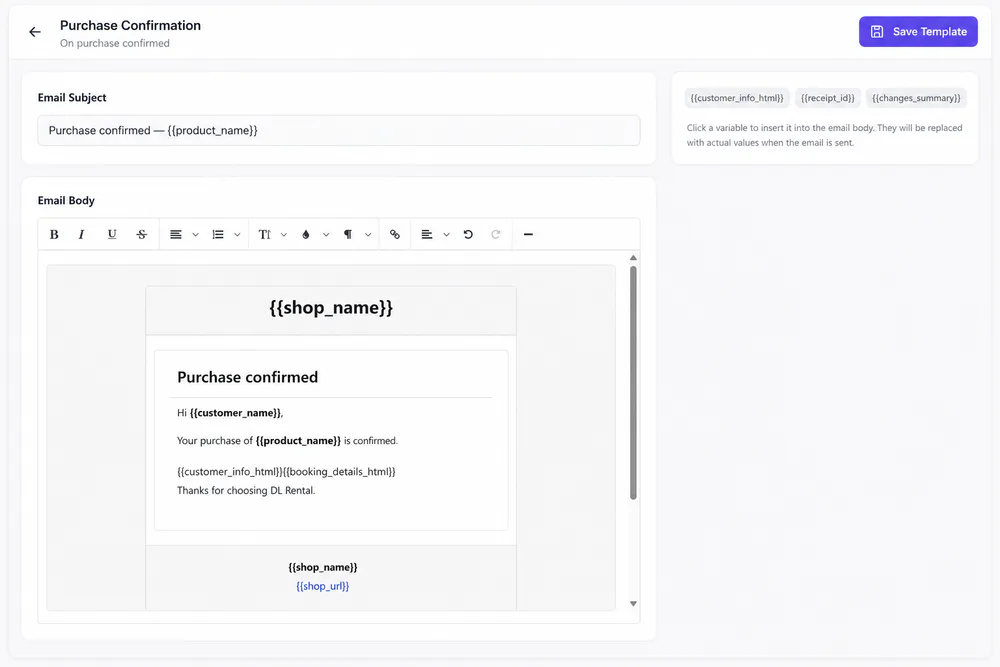
Task: Expand the text color dropdown chevron
Action: [x=326, y=235]
